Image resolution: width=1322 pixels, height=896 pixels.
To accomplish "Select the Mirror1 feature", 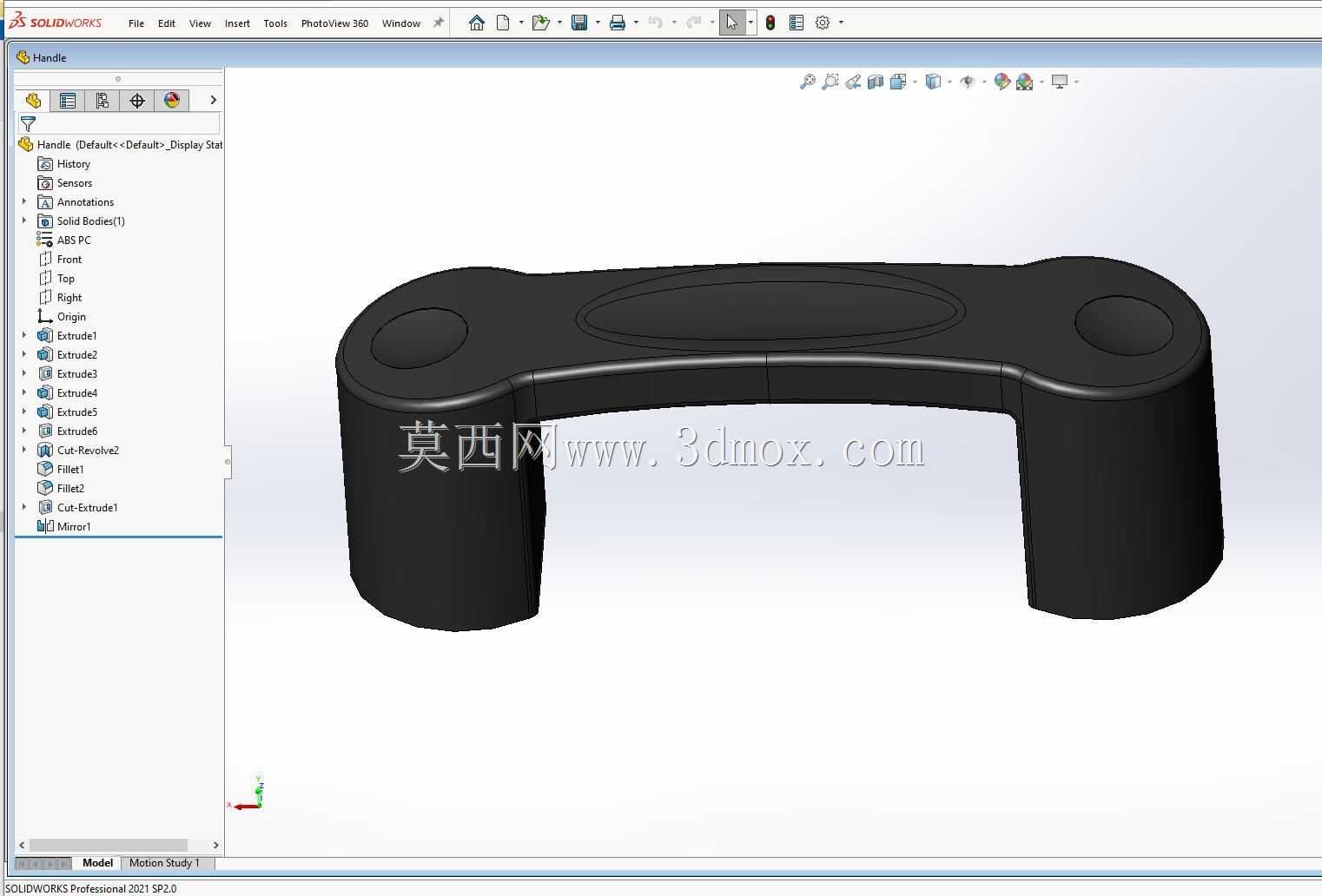I will point(73,527).
